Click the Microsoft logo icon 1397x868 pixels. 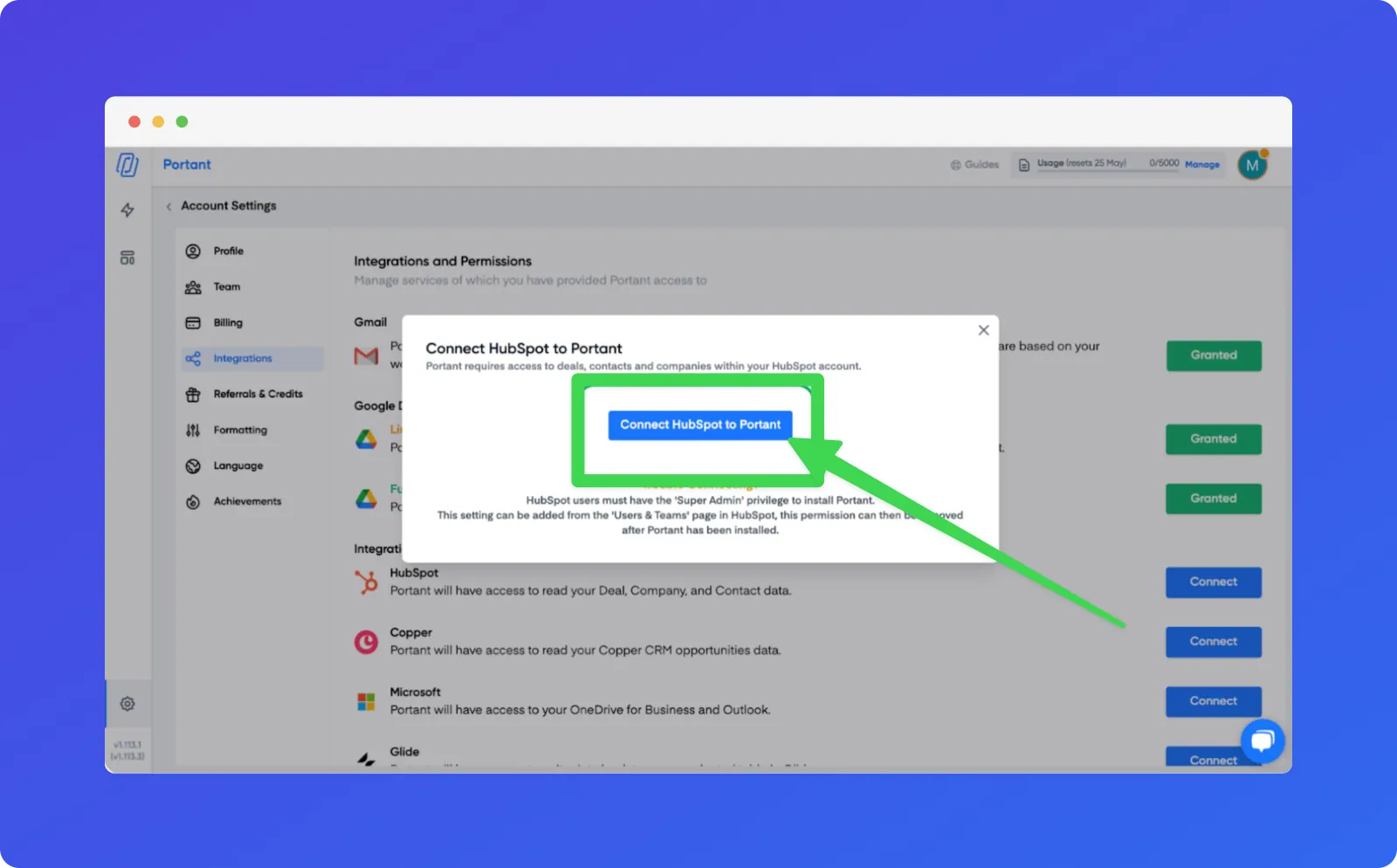point(367,701)
